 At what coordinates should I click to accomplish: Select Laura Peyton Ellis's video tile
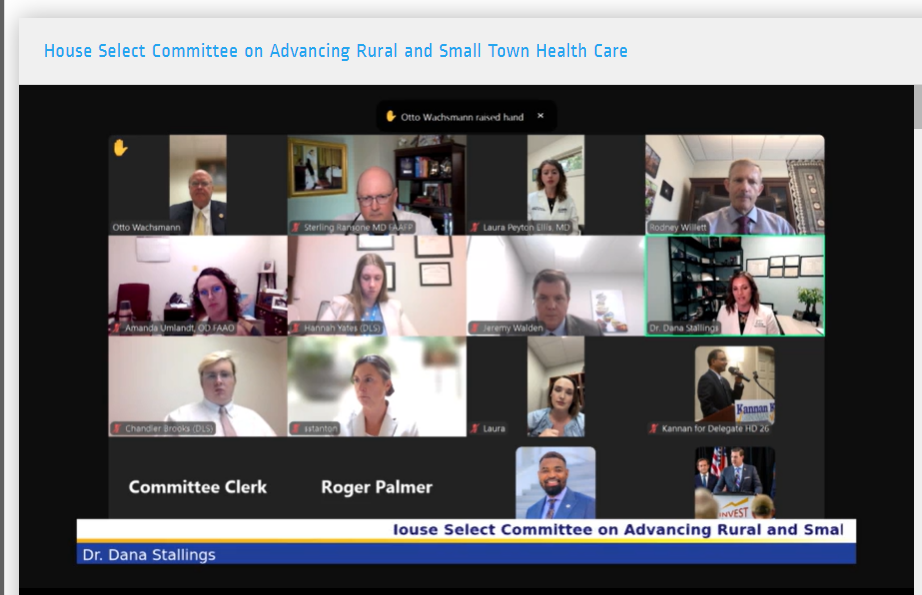(x=556, y=185)
